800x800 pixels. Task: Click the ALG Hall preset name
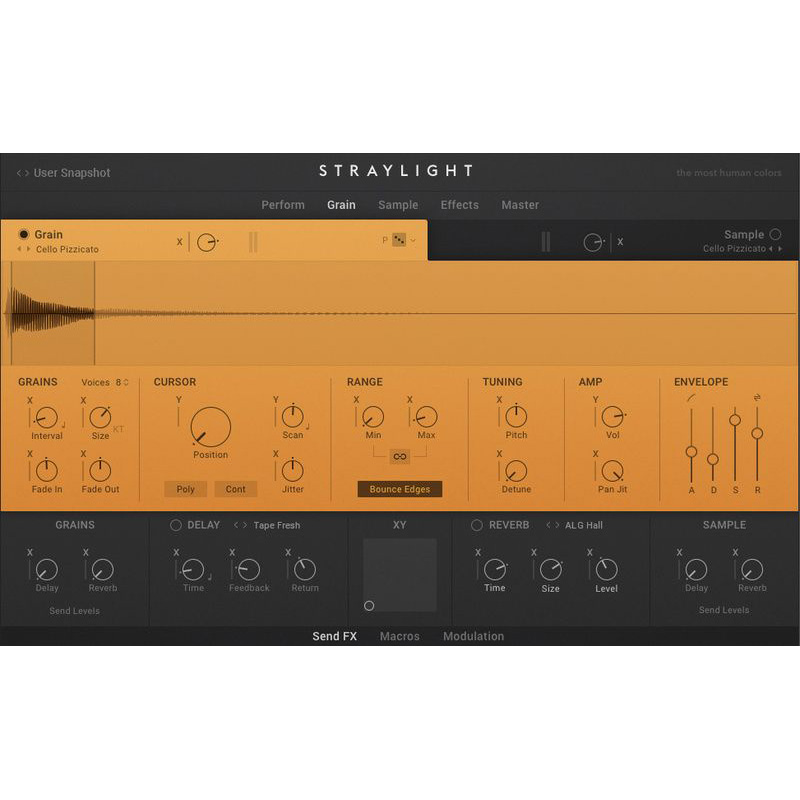(x=584, y=526)
